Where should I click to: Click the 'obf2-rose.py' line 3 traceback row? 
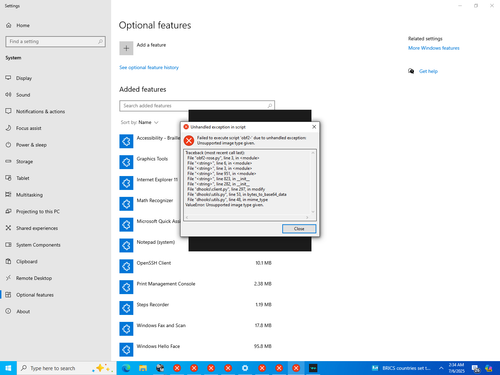pos(223,158)
